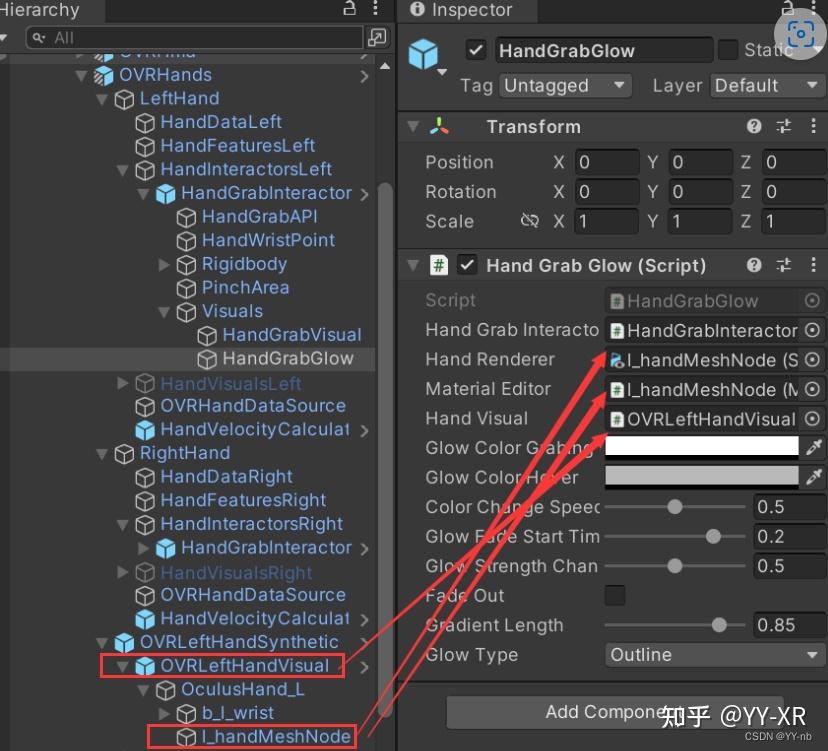Open prefab arrow for OVRLeftHandVisual row
This screenshot has height=751, width=828.
point(364,667)
